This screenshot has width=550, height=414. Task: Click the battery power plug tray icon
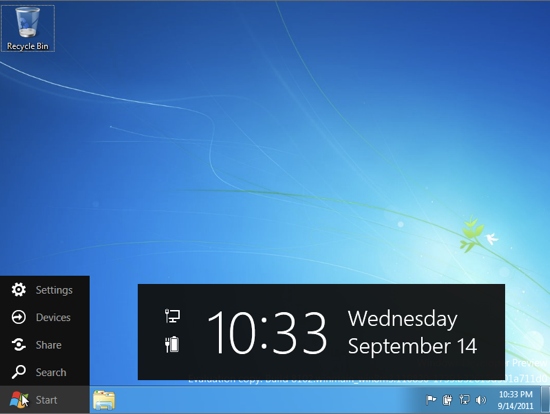click(447, 400)
